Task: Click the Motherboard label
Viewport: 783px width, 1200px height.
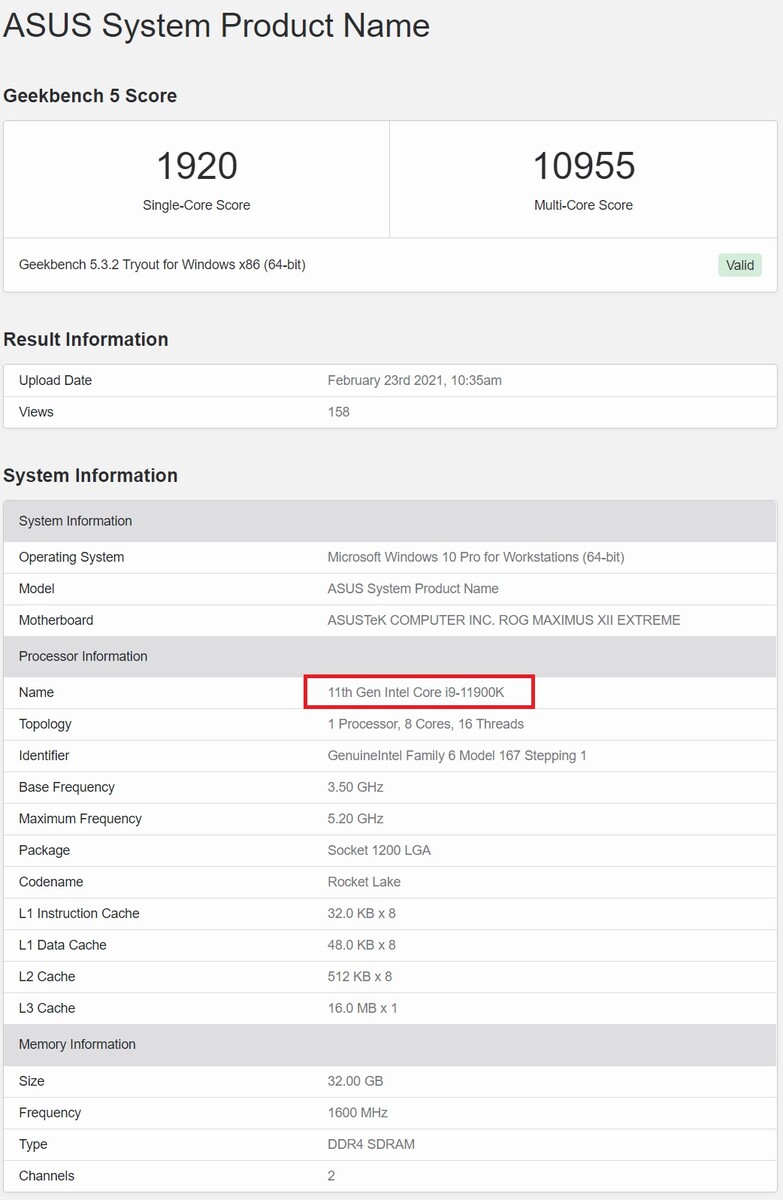Action: click(56, 620)
